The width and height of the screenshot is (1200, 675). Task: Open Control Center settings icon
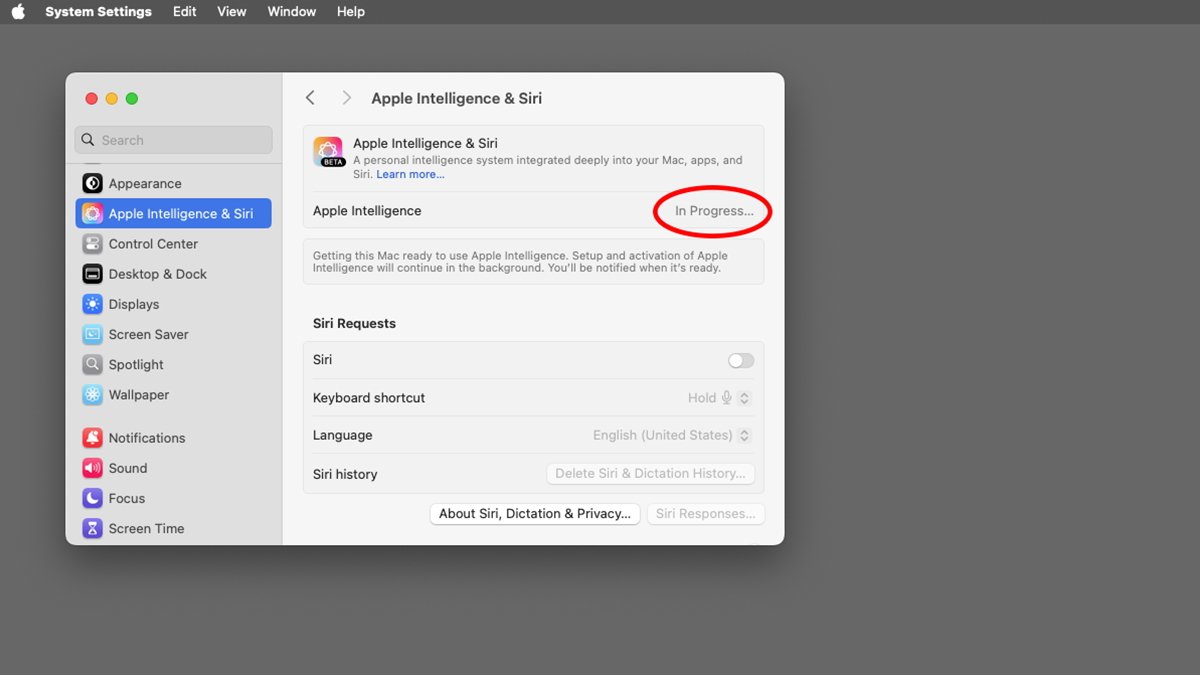pos(92,244)
